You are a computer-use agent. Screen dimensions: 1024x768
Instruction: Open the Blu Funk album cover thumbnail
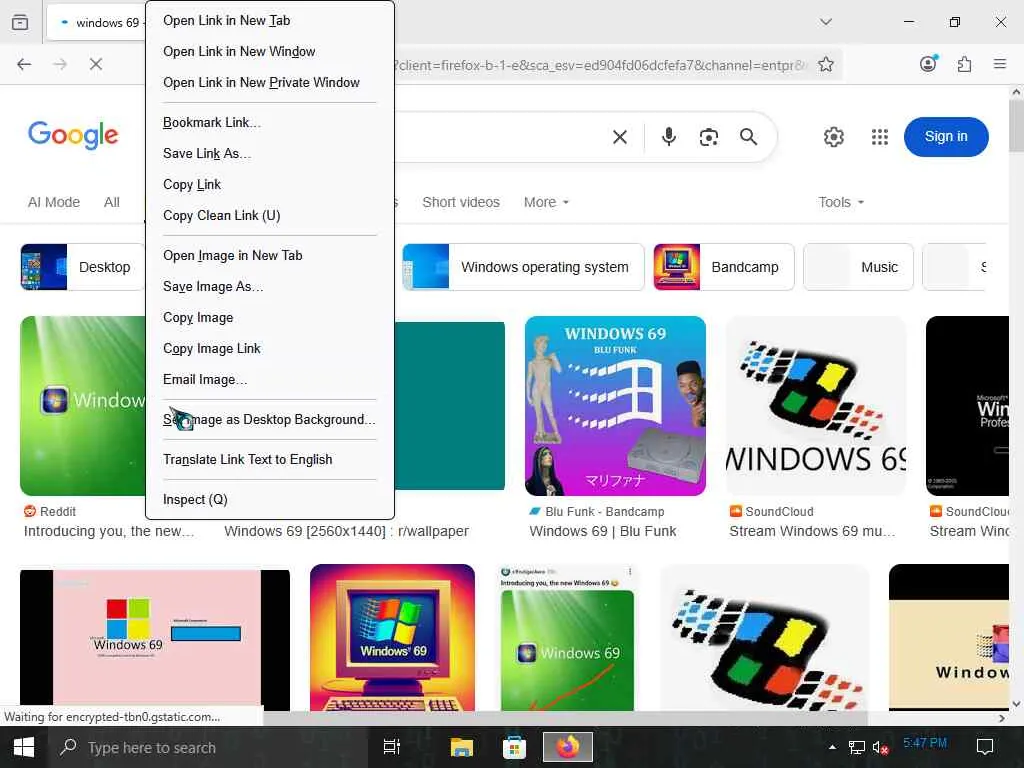[x=615, y=406]
